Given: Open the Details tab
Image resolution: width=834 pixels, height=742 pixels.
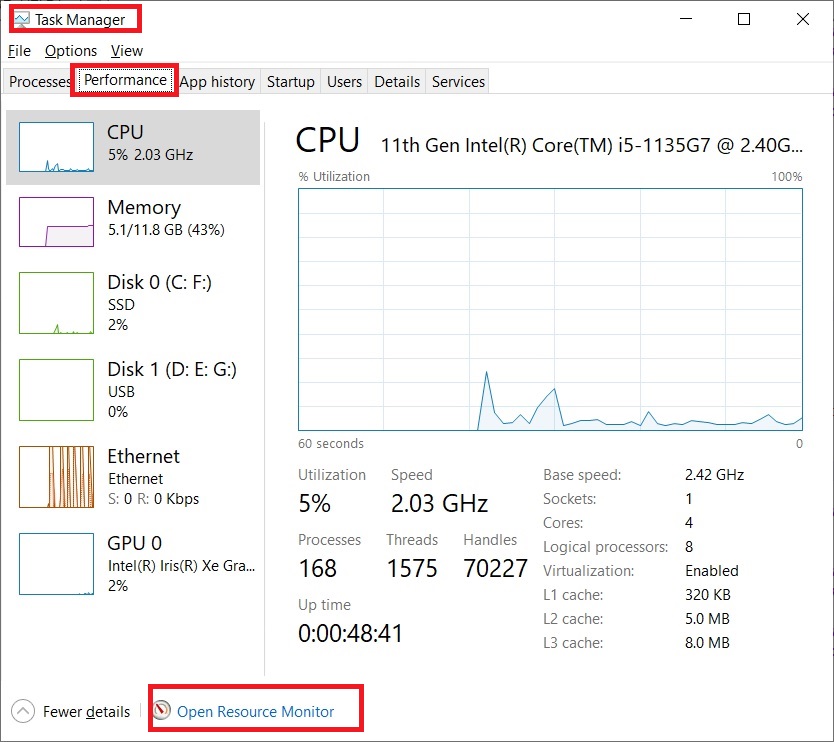Looking at the screenshot, I should click(397, 82).
